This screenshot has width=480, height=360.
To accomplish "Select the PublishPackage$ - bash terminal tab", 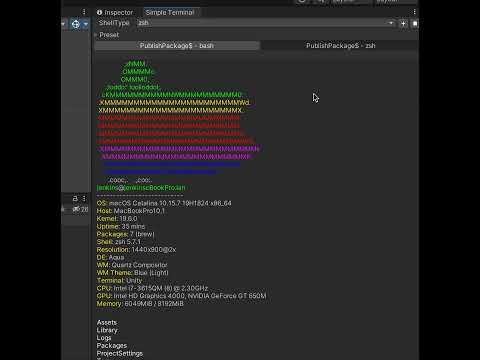I will (x=177, y=46).
